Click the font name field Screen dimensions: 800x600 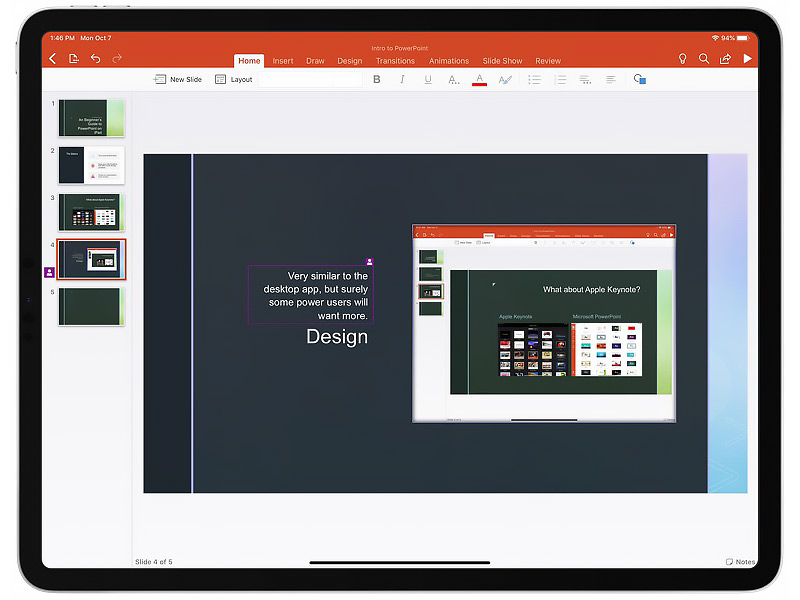click(x=310, y=79)
